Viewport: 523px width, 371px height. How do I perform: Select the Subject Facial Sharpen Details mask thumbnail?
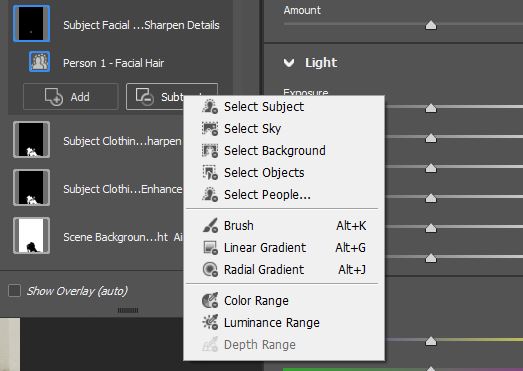[x=31, y=23]
